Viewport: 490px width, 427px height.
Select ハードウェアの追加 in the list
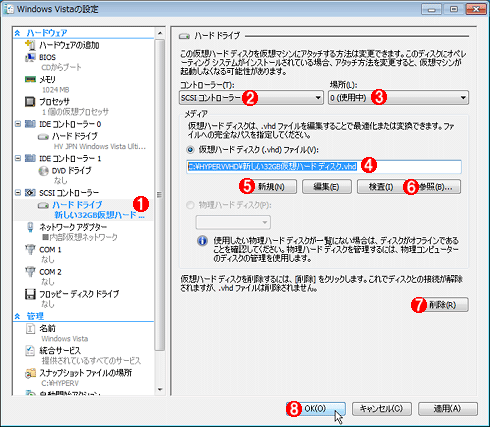coord(69,45)
